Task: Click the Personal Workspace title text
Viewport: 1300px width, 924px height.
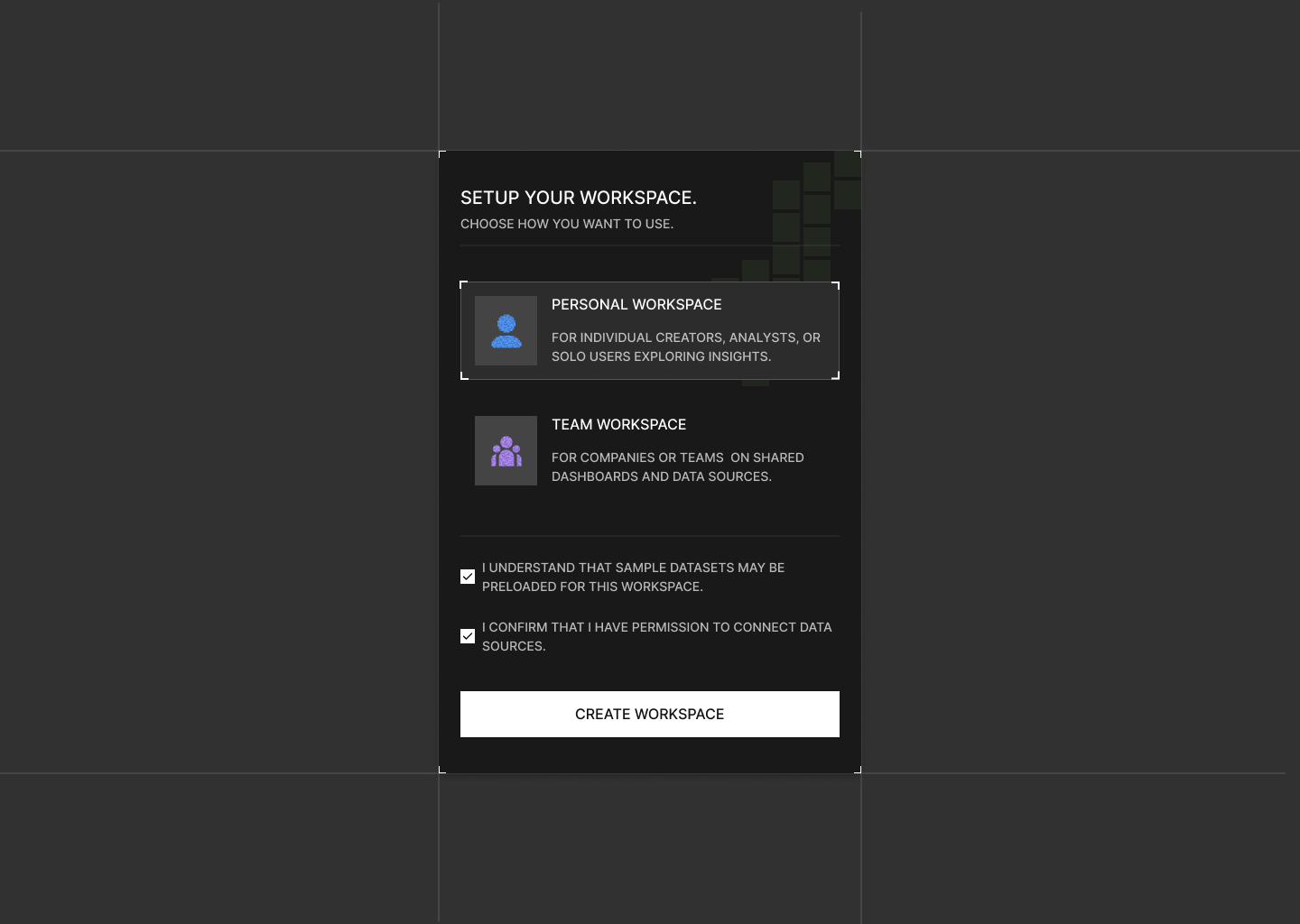Action: 636,304
